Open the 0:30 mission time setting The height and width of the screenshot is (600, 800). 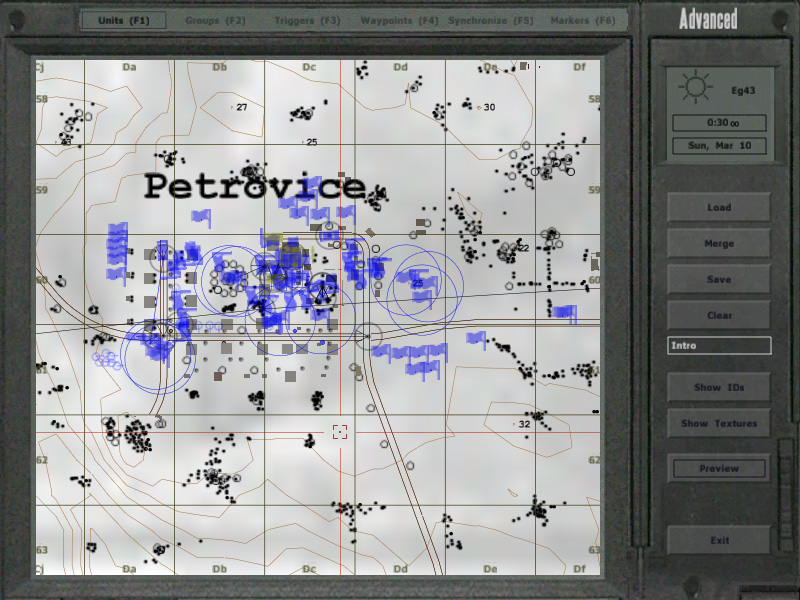tap(719, 123)
